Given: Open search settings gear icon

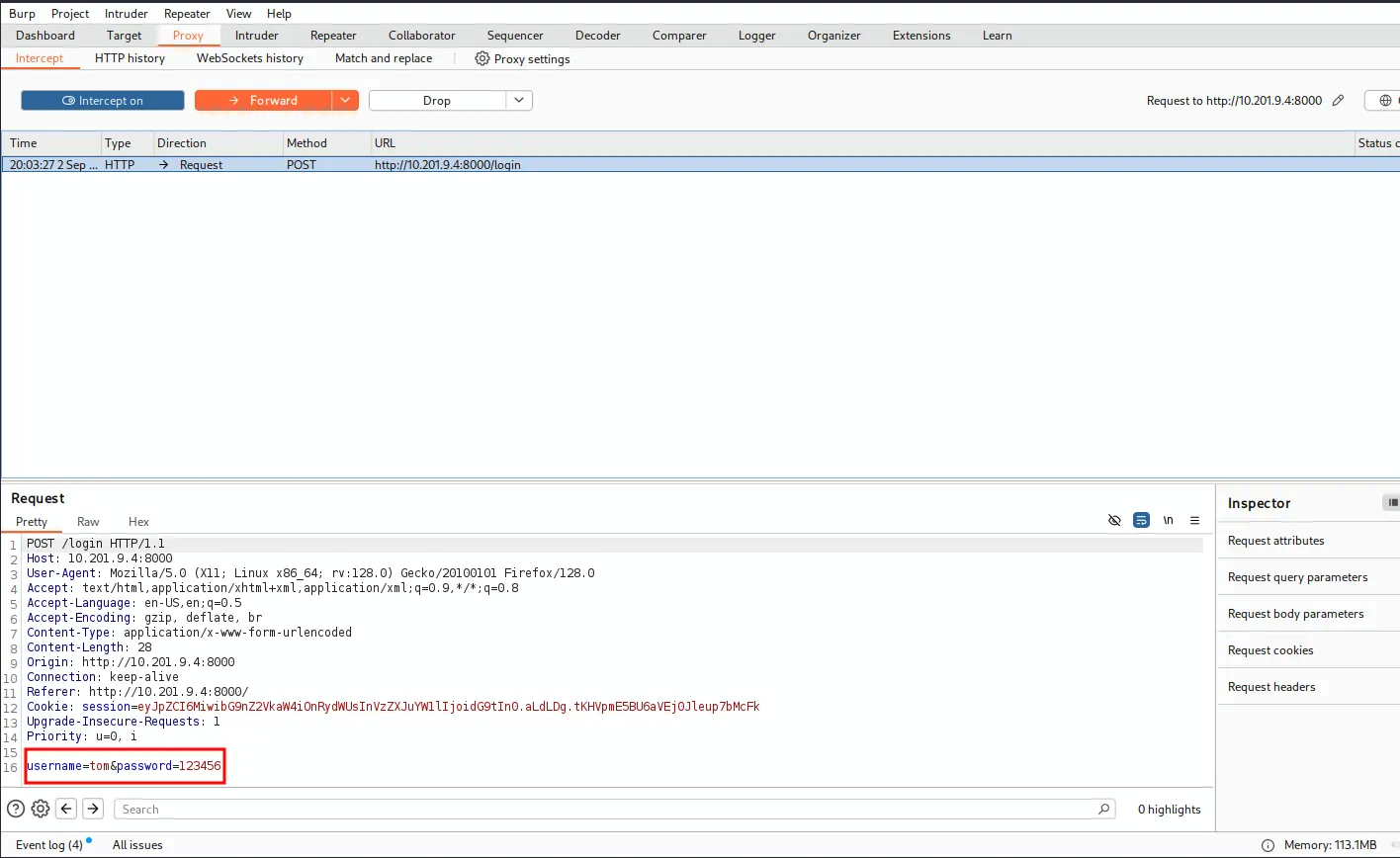Looking at the screenshot, I should tap(41, 809).
